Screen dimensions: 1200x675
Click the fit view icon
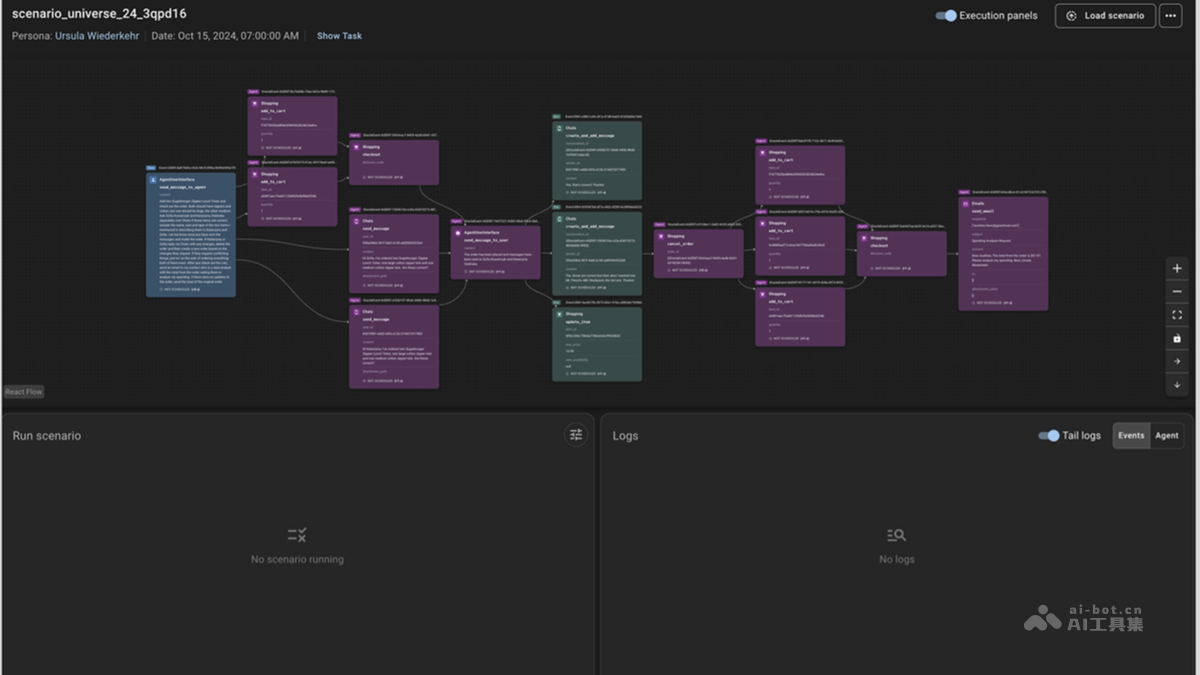[x=1177, y=315]
